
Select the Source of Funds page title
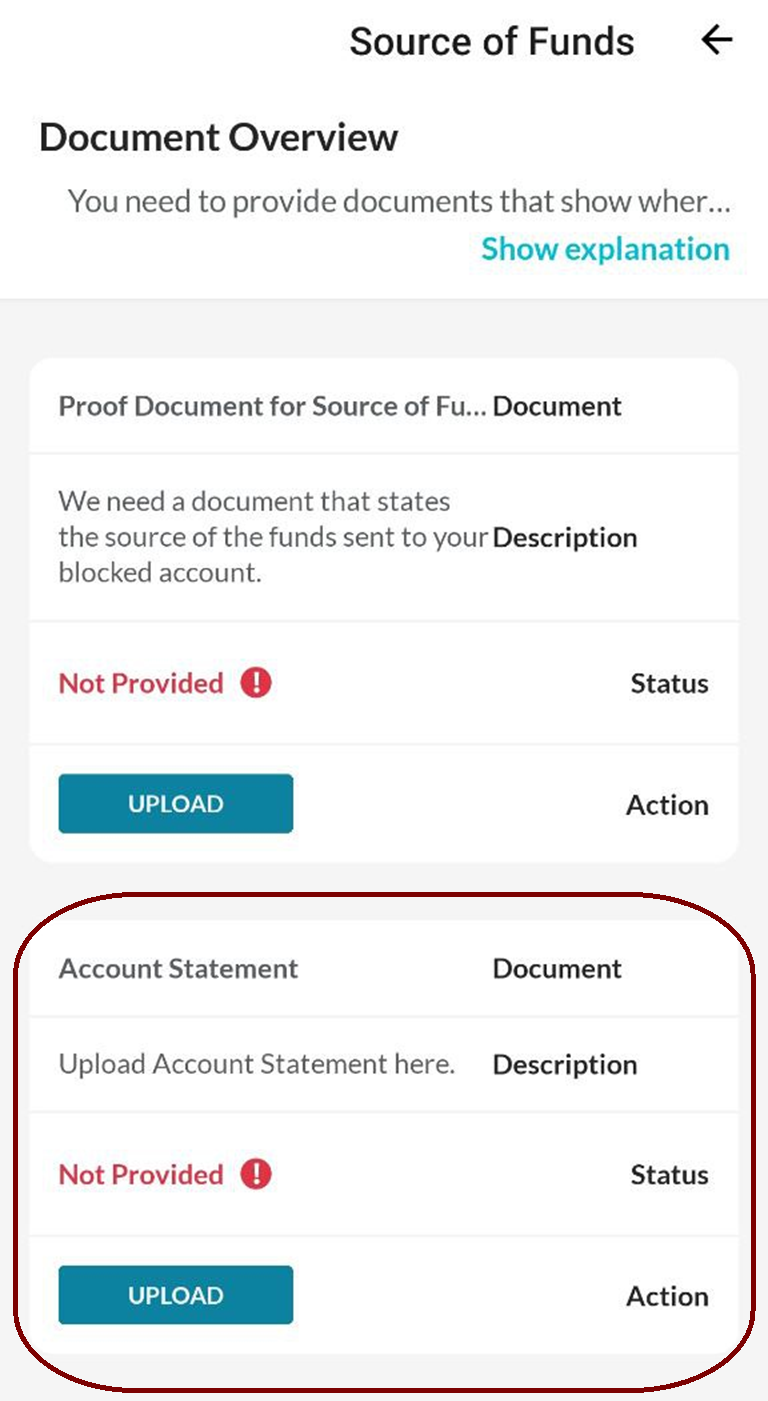[x=491, y=40]
